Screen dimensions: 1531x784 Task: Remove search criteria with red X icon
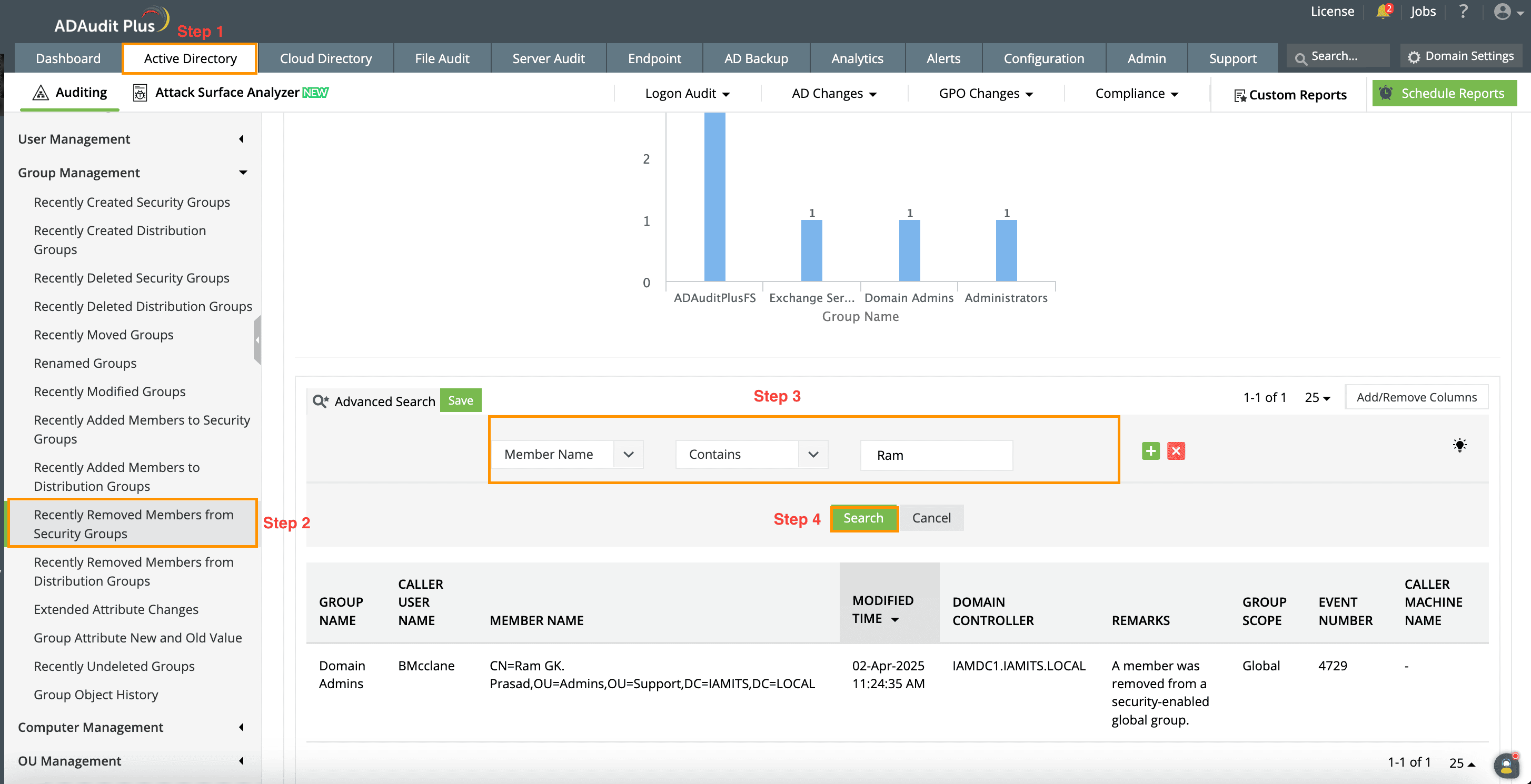point(1176,451)
